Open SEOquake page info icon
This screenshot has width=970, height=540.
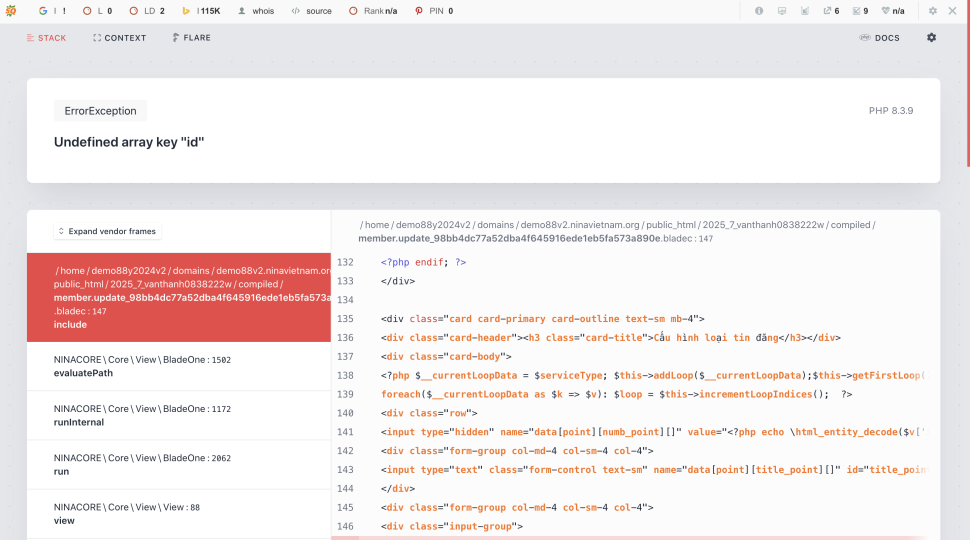point(758,11)
